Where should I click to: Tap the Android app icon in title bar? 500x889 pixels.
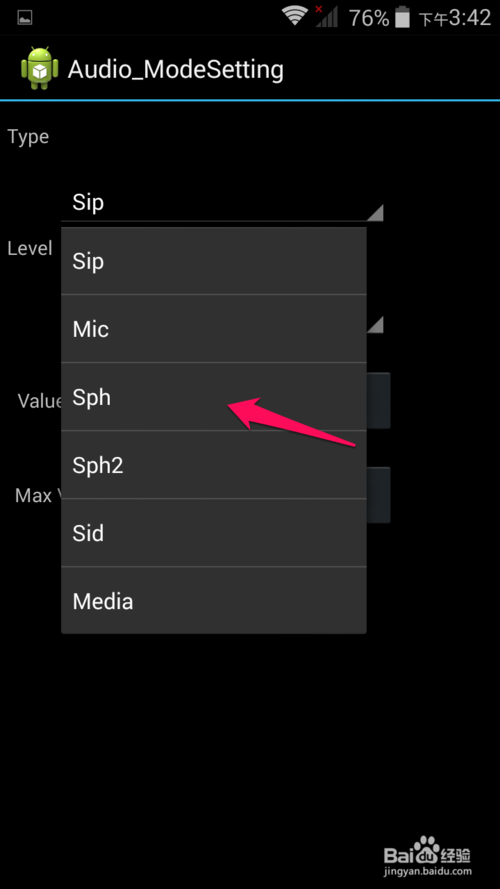[40, 69]
